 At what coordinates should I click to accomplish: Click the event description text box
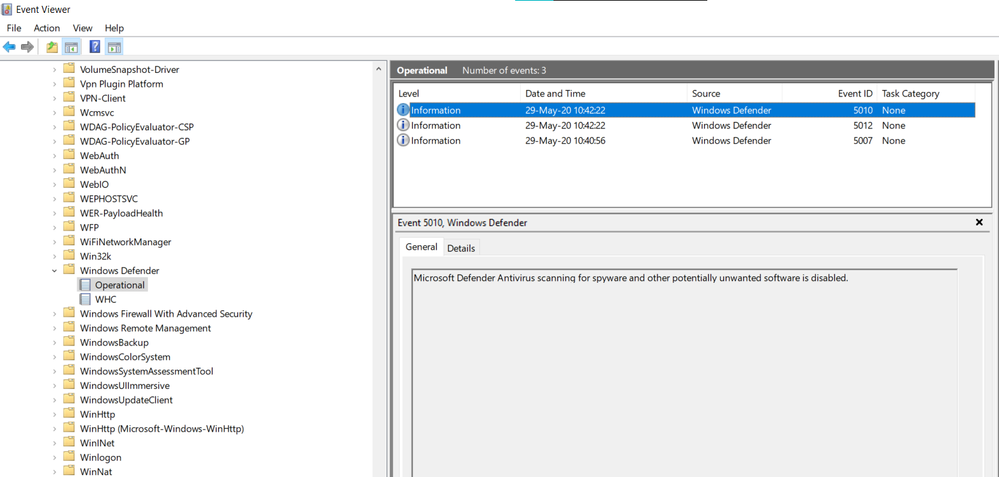(684, 373)
